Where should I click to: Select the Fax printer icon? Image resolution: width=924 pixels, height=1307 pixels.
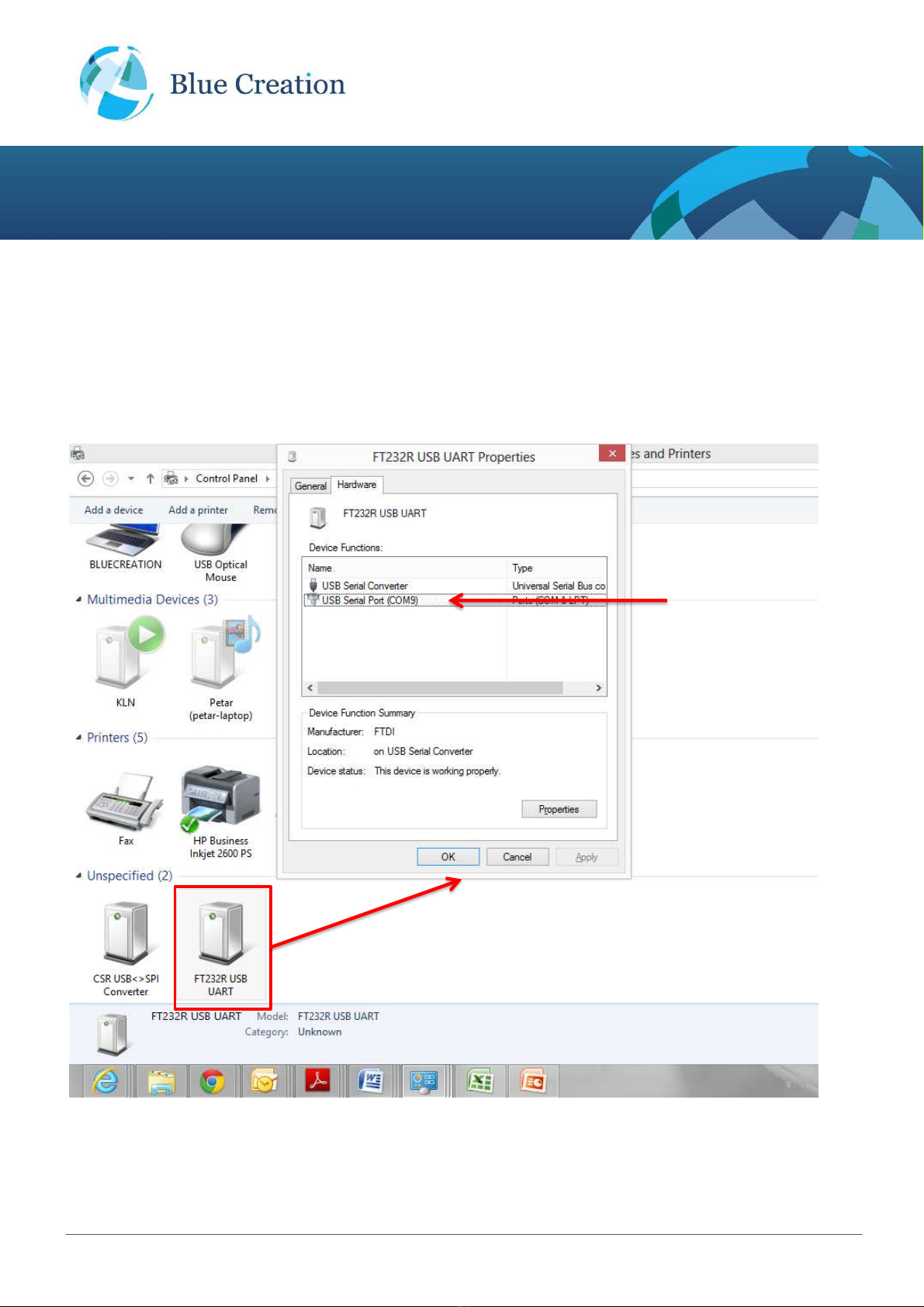click(126, 808)
